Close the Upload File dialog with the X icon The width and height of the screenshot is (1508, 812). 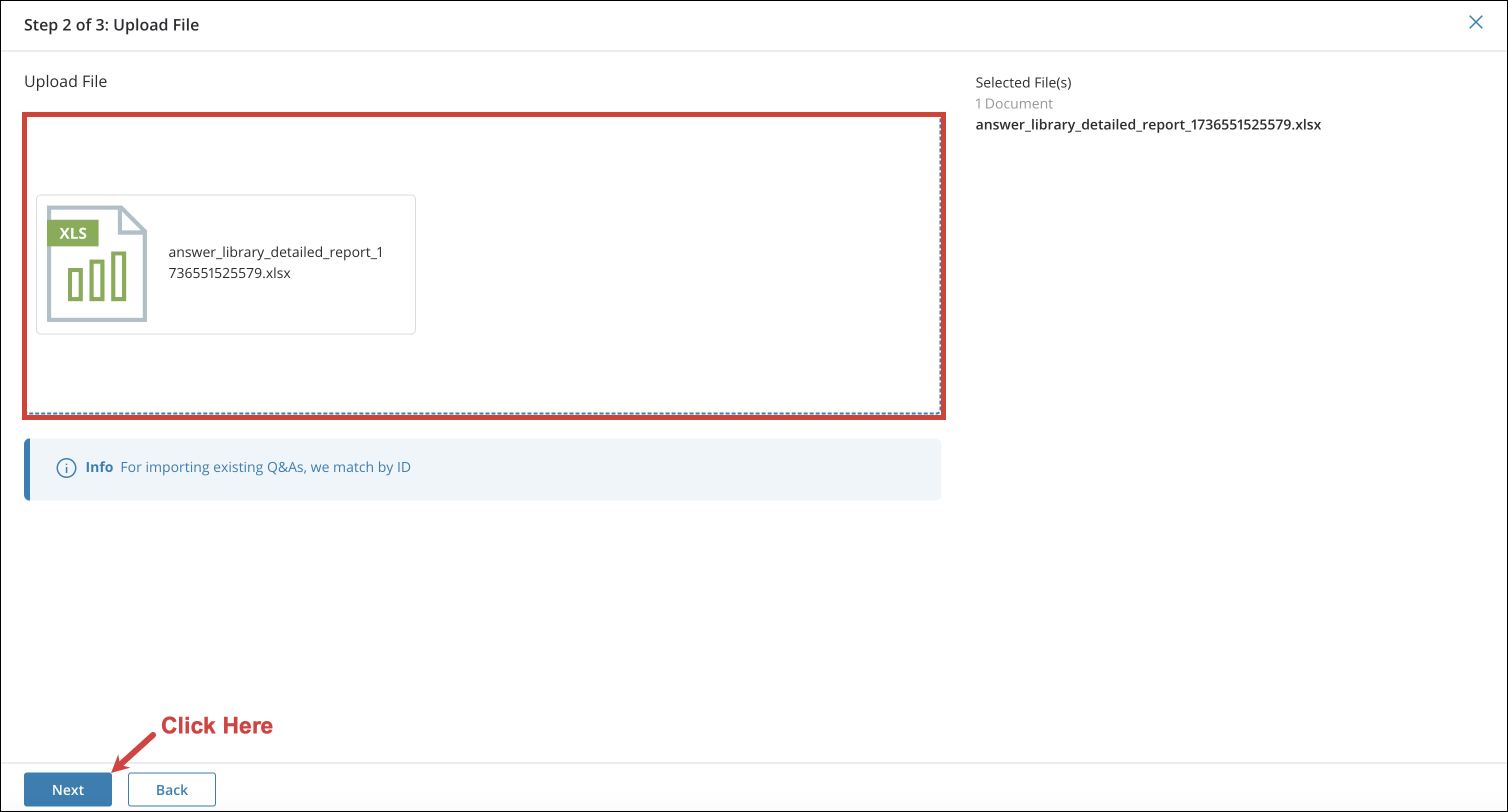pyautogui.click(x=1476, y=23)
